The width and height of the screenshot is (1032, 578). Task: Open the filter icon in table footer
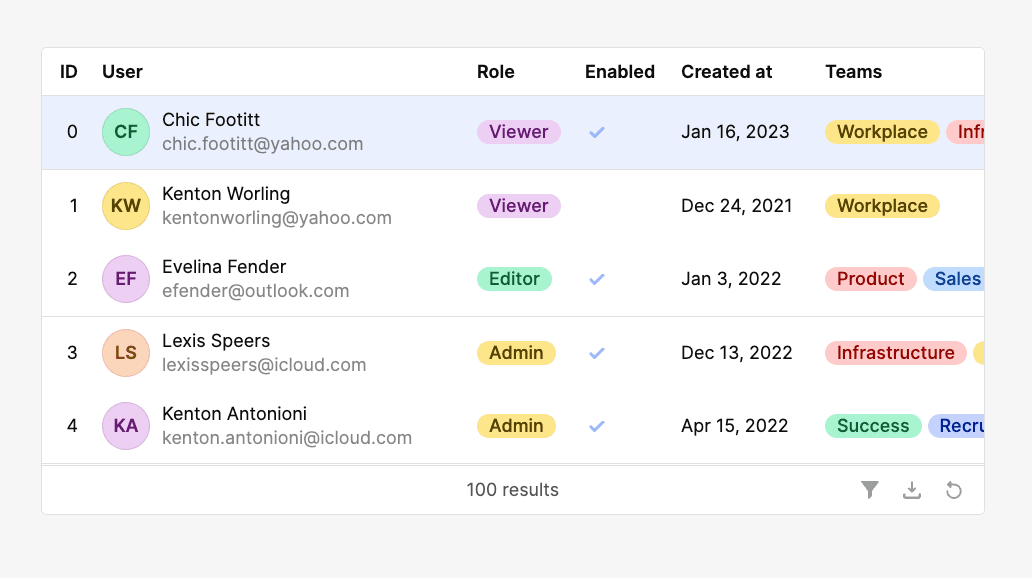[x=870, y=490]
